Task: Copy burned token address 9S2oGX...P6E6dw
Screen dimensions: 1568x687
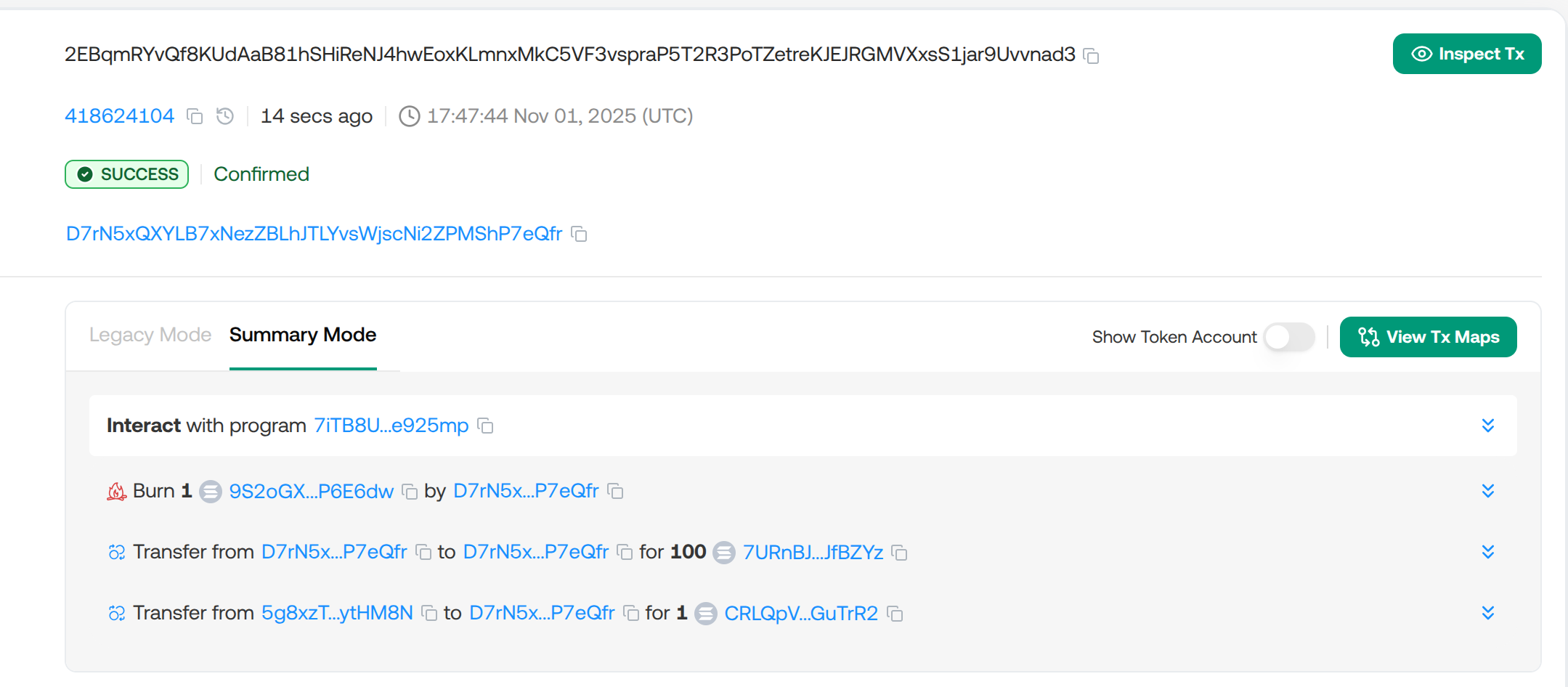Action: click(x=410, y=492)
